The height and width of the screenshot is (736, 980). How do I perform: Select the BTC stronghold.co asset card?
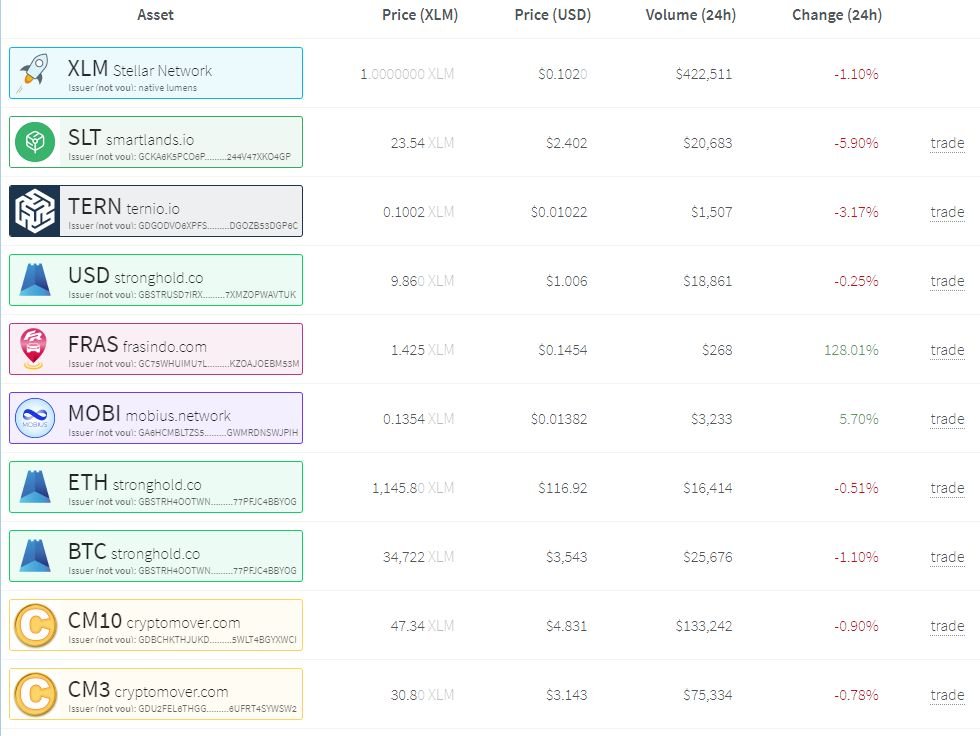(156, 556)
